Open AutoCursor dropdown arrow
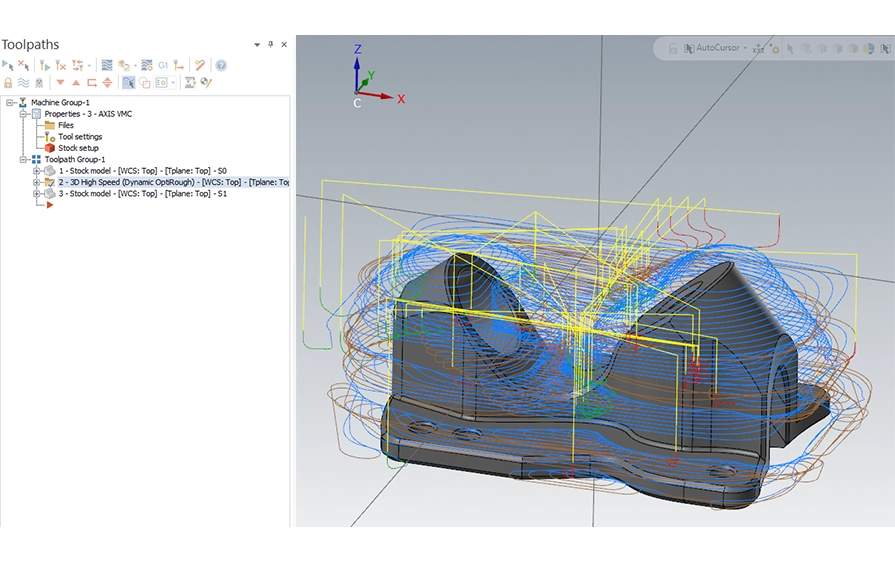This screenshot has width=895, height=562. pos(745,48)
